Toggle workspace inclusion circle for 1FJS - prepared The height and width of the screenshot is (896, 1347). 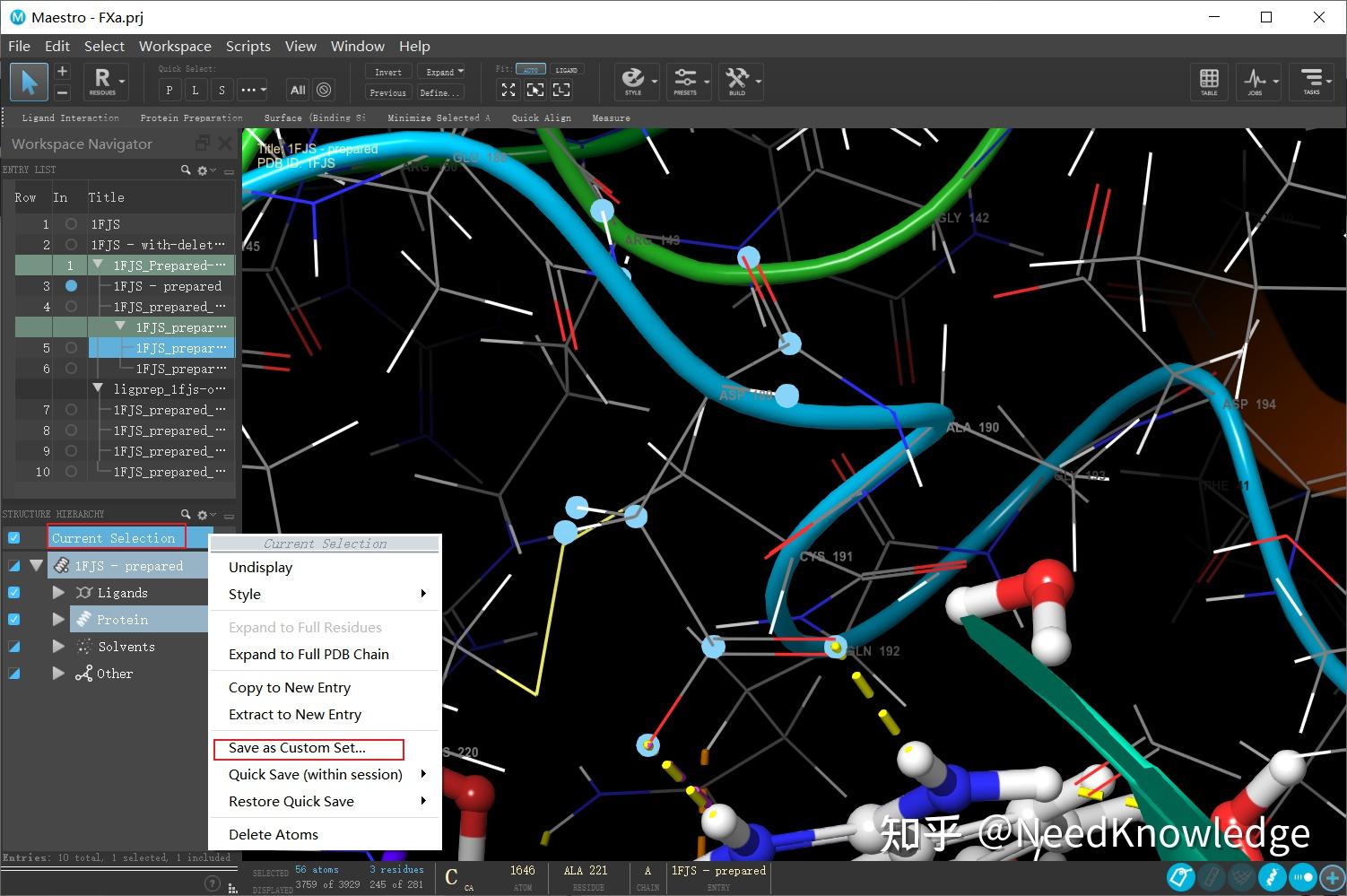pyautogui.click(x=71, y=286)
